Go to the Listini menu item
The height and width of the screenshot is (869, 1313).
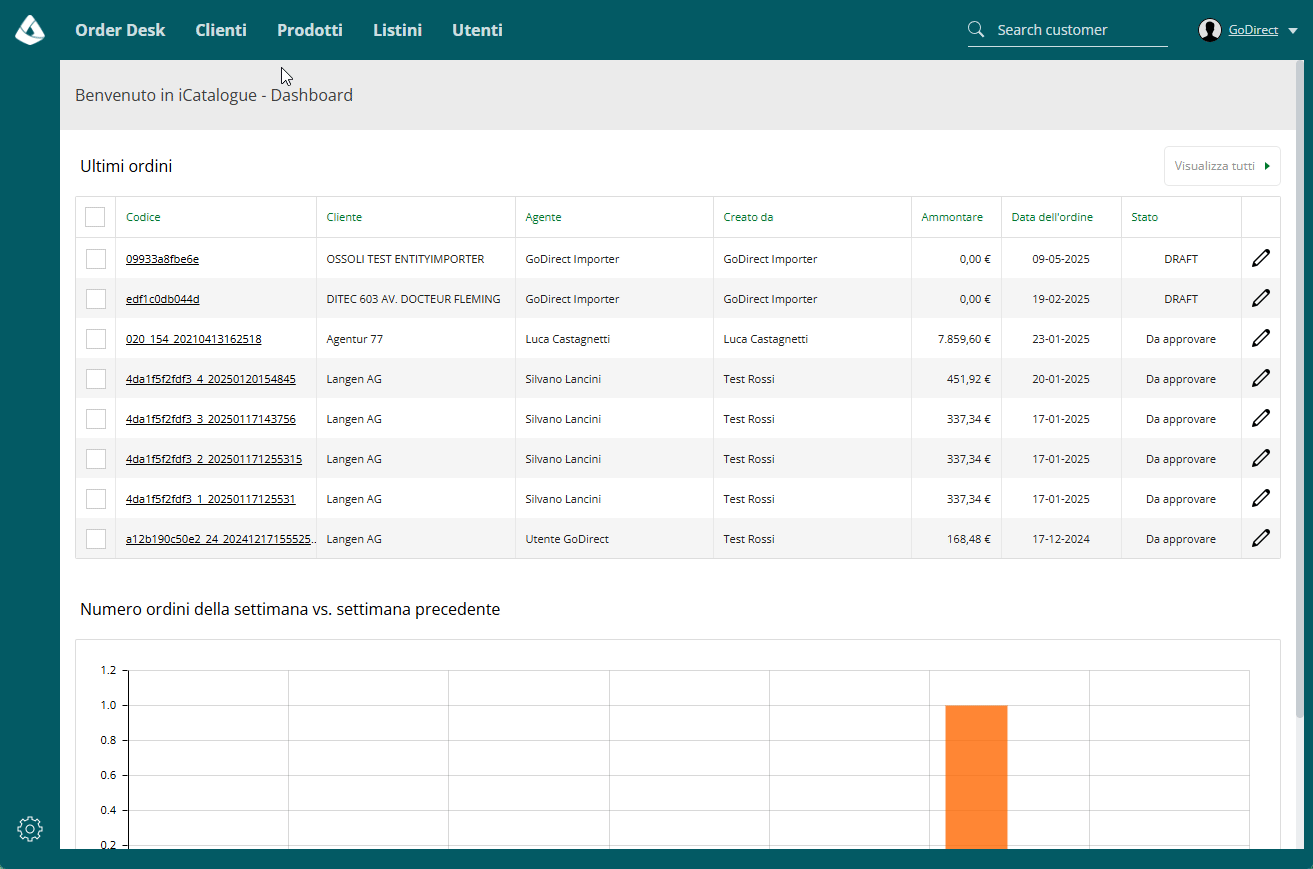coord(397,30)
